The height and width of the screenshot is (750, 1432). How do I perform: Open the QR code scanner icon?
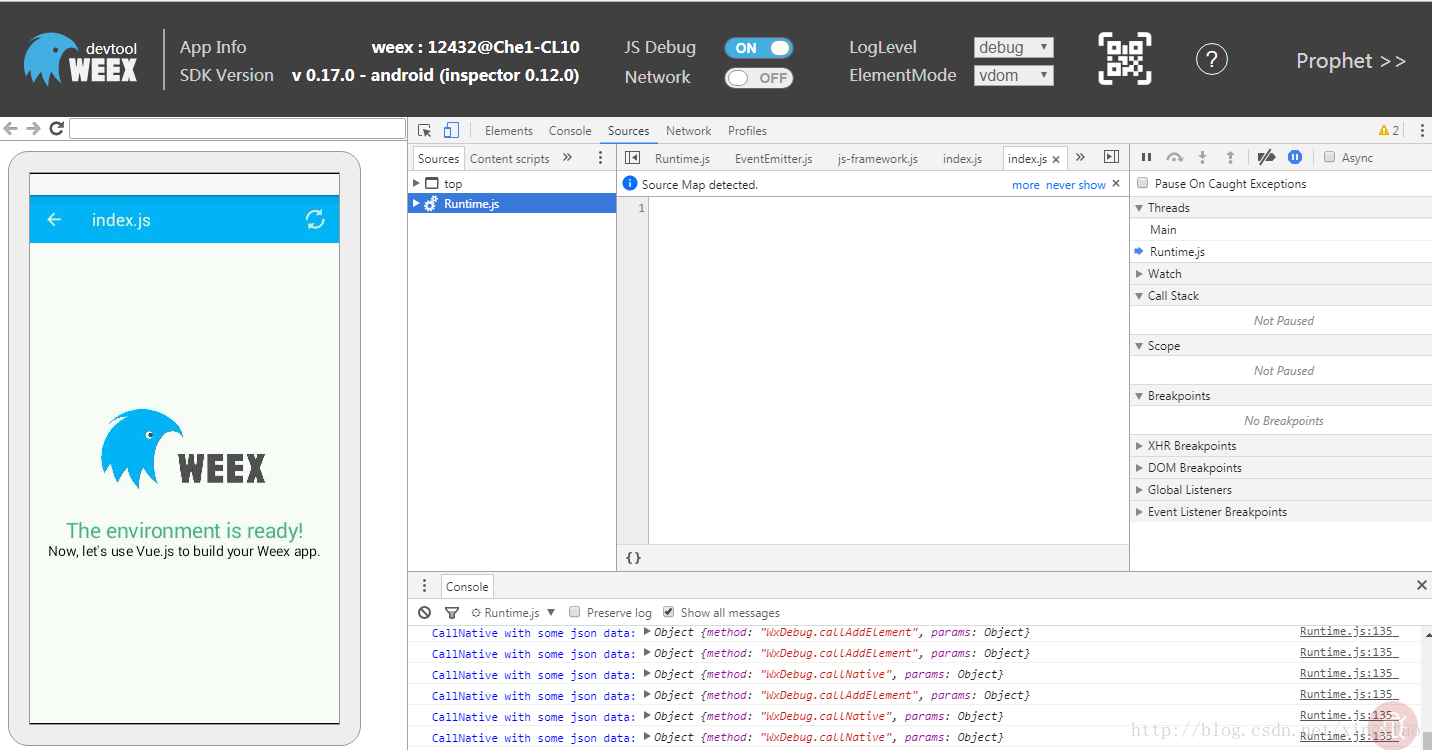tap(1125, 59)
